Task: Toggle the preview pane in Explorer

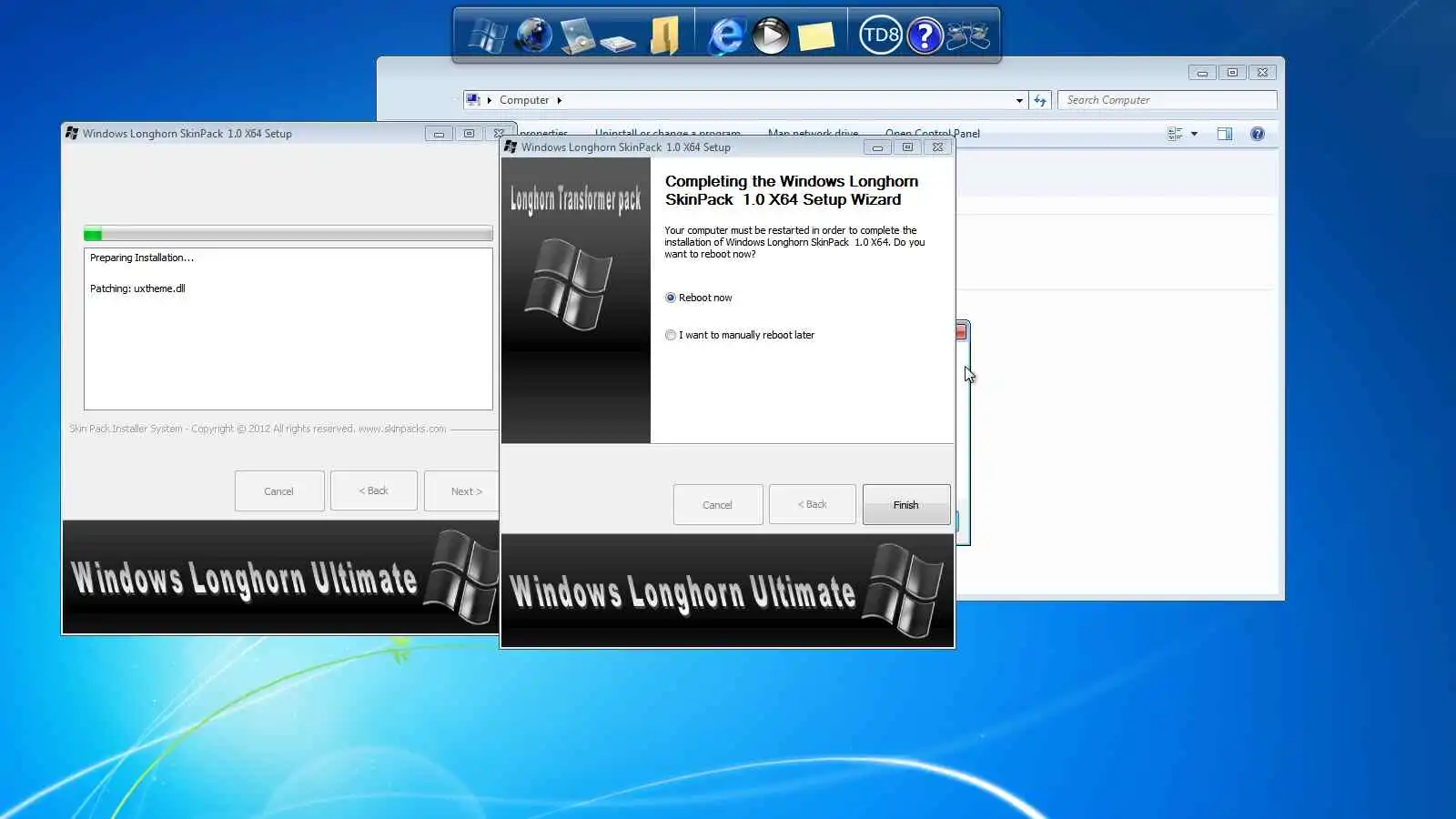Action: coord(1225,134)
